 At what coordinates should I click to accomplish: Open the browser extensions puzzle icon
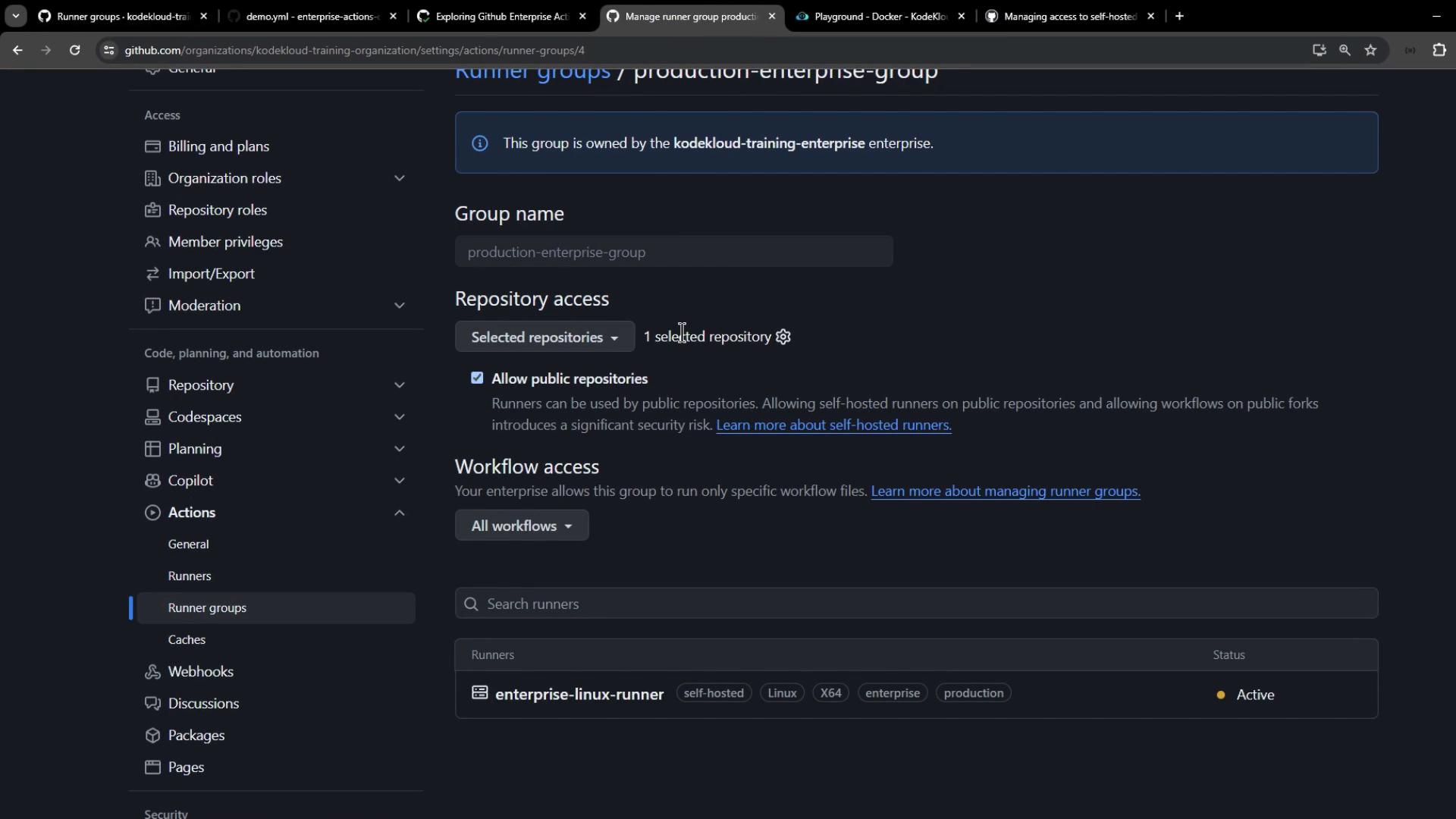click(x=1439, y=50)
